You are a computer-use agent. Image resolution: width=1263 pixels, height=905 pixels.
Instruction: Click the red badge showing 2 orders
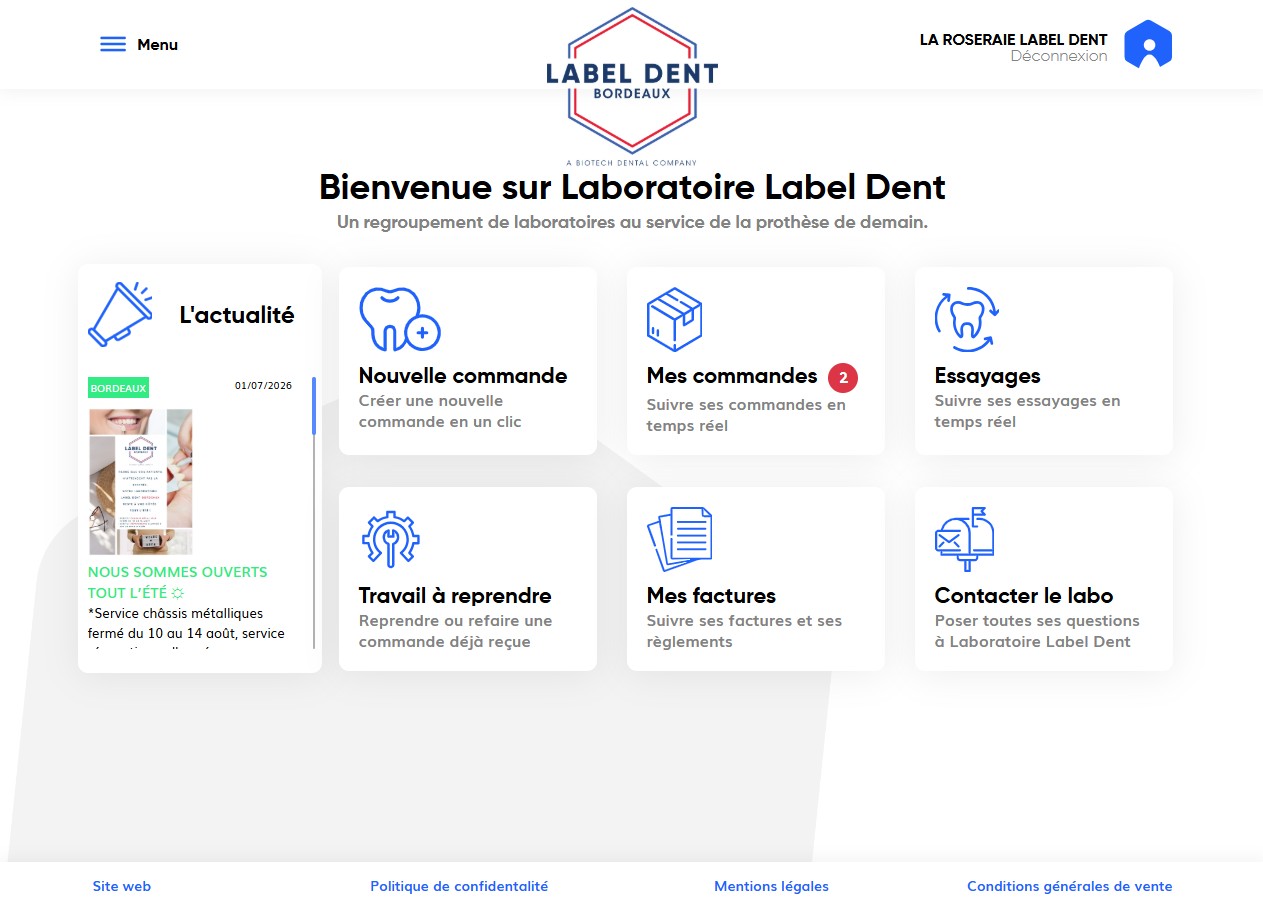(843, 377)
